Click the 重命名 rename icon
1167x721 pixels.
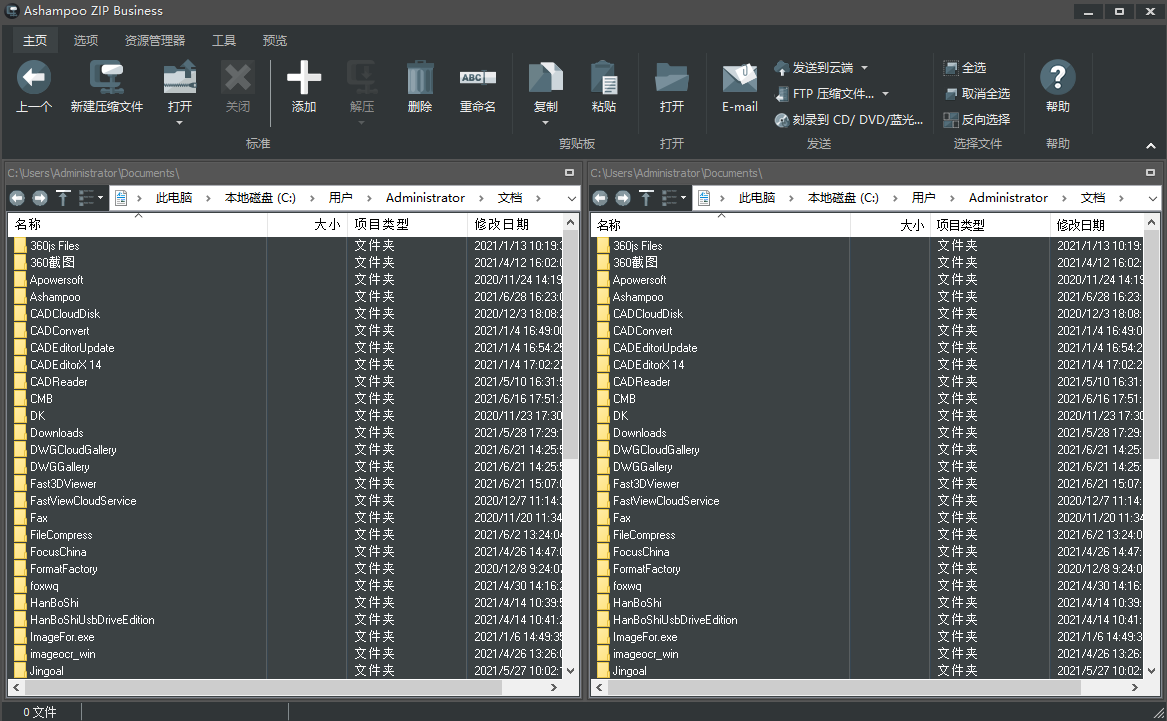pos(478,77)
